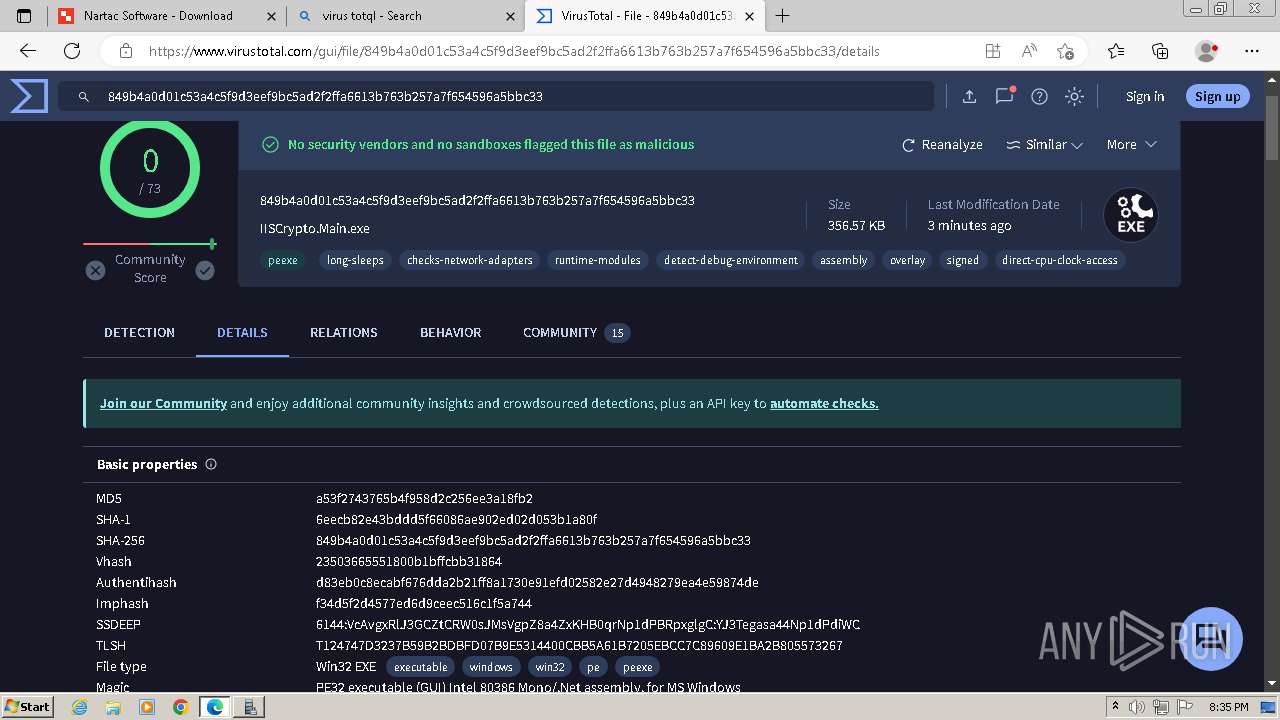Viewport: 1280px width, 720px height.
Task: Click the checks-network-adapters tag
Action: click(x=470, y=260)
